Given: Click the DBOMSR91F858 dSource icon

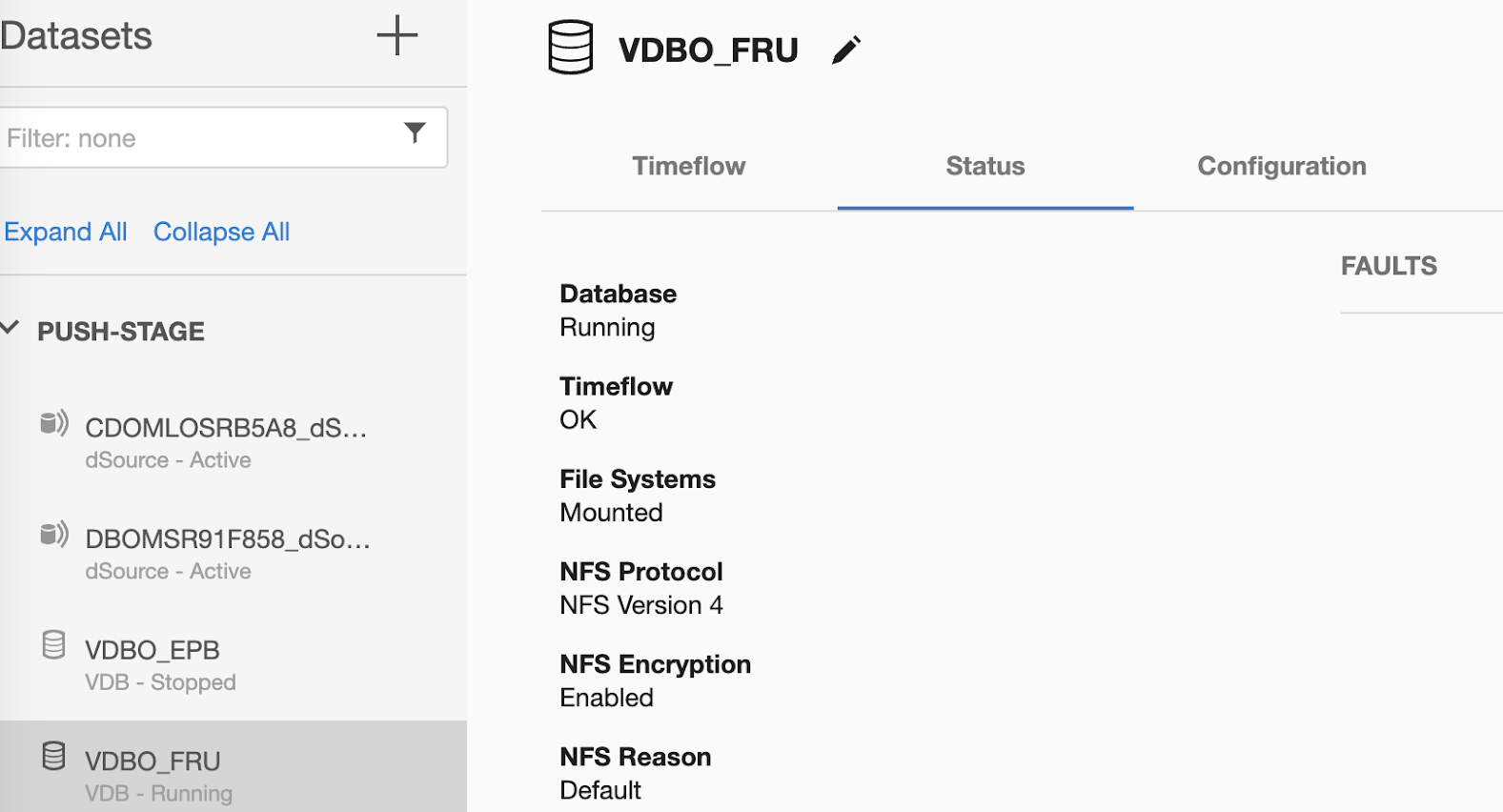Looking at the screenshot, I should [54, 534].
